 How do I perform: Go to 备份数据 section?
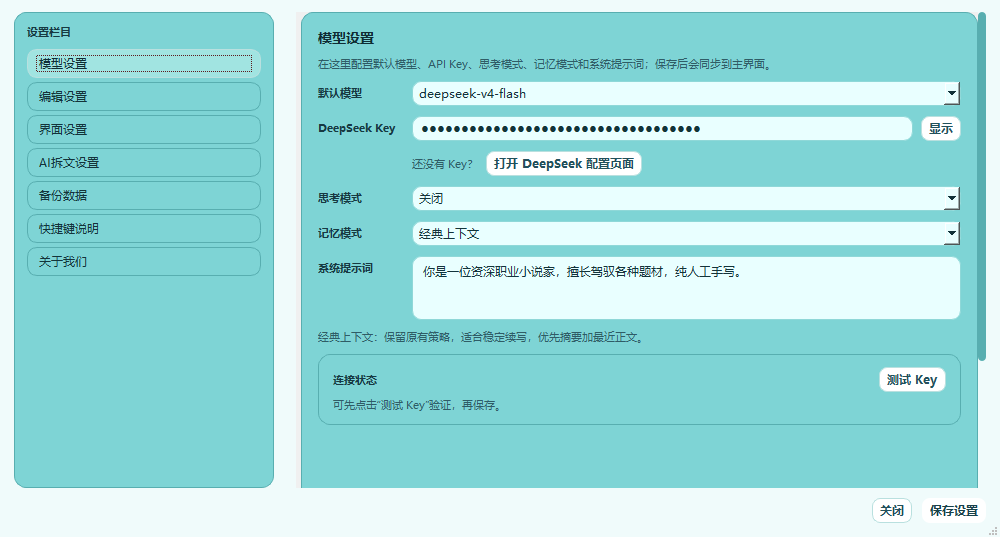pyautogui.click(x=144, y=196)
